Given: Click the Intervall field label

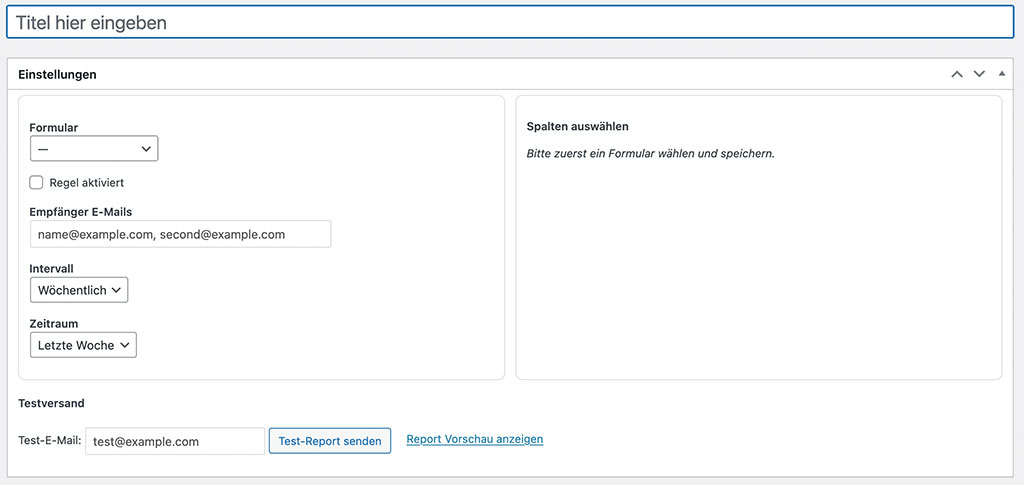Looking at the screenshot, I should point(52,268).
